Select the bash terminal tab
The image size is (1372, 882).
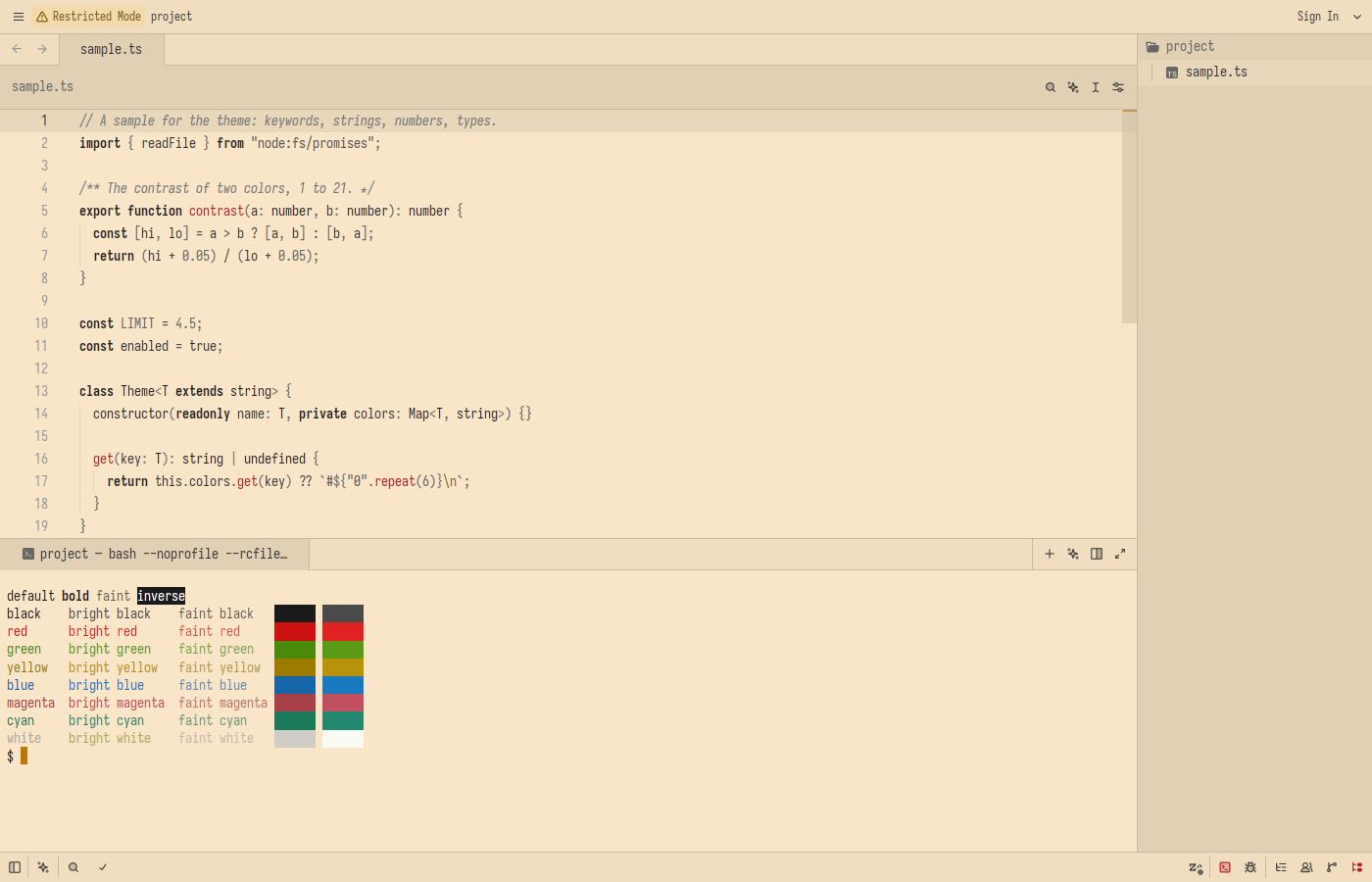155,554
